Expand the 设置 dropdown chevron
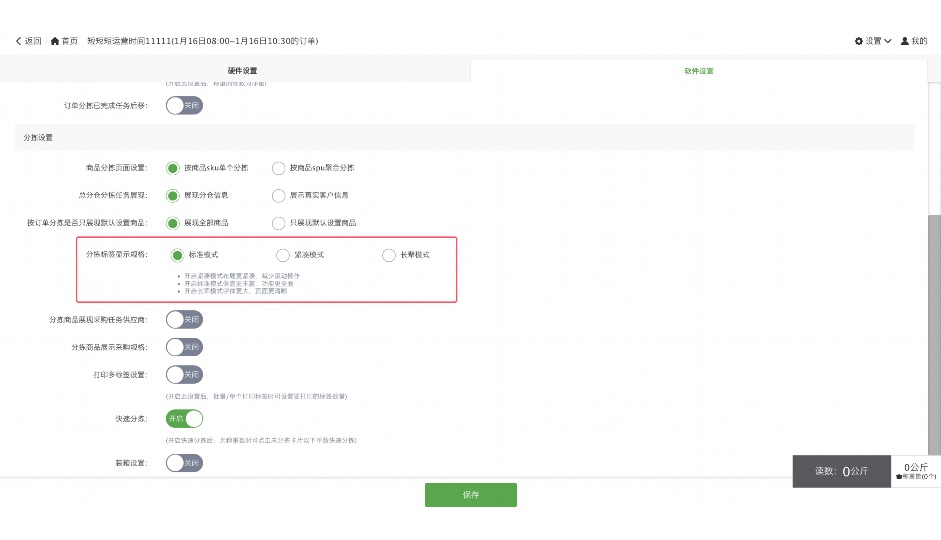This screenshot has width=941, height=540. [888, 41]
